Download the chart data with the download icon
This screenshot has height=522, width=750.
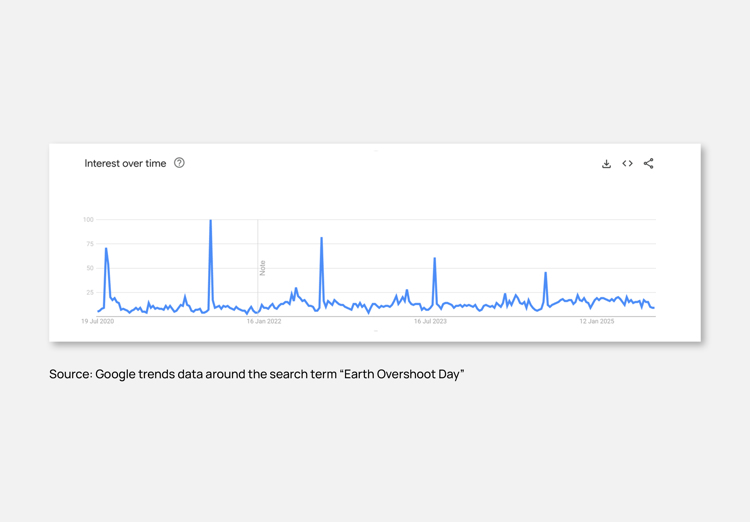(x=606, y=164)
